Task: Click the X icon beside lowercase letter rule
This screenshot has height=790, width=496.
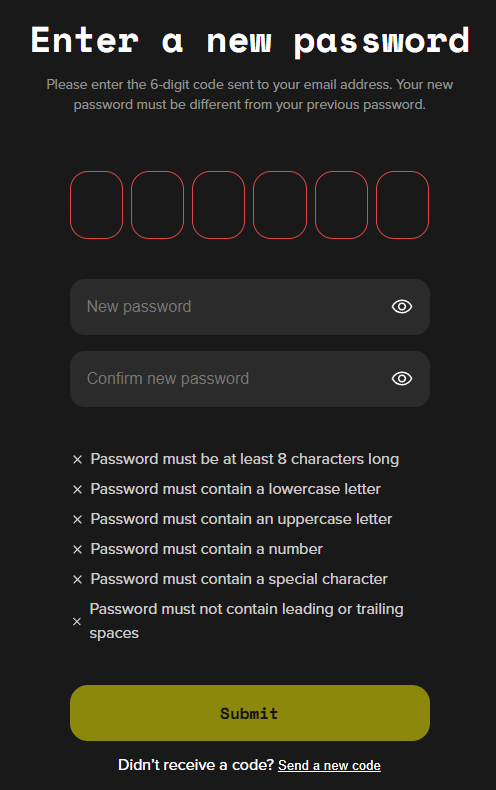Action: click(x=77, y=489)
